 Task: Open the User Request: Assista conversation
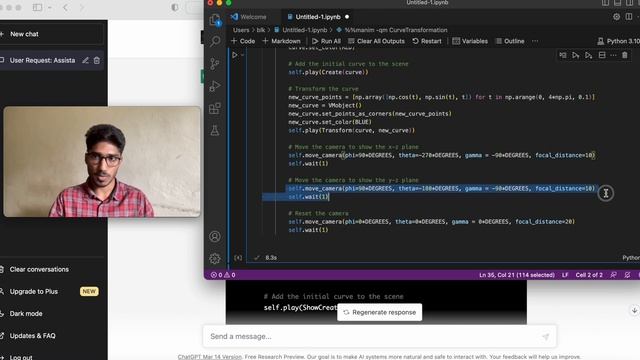42,60
